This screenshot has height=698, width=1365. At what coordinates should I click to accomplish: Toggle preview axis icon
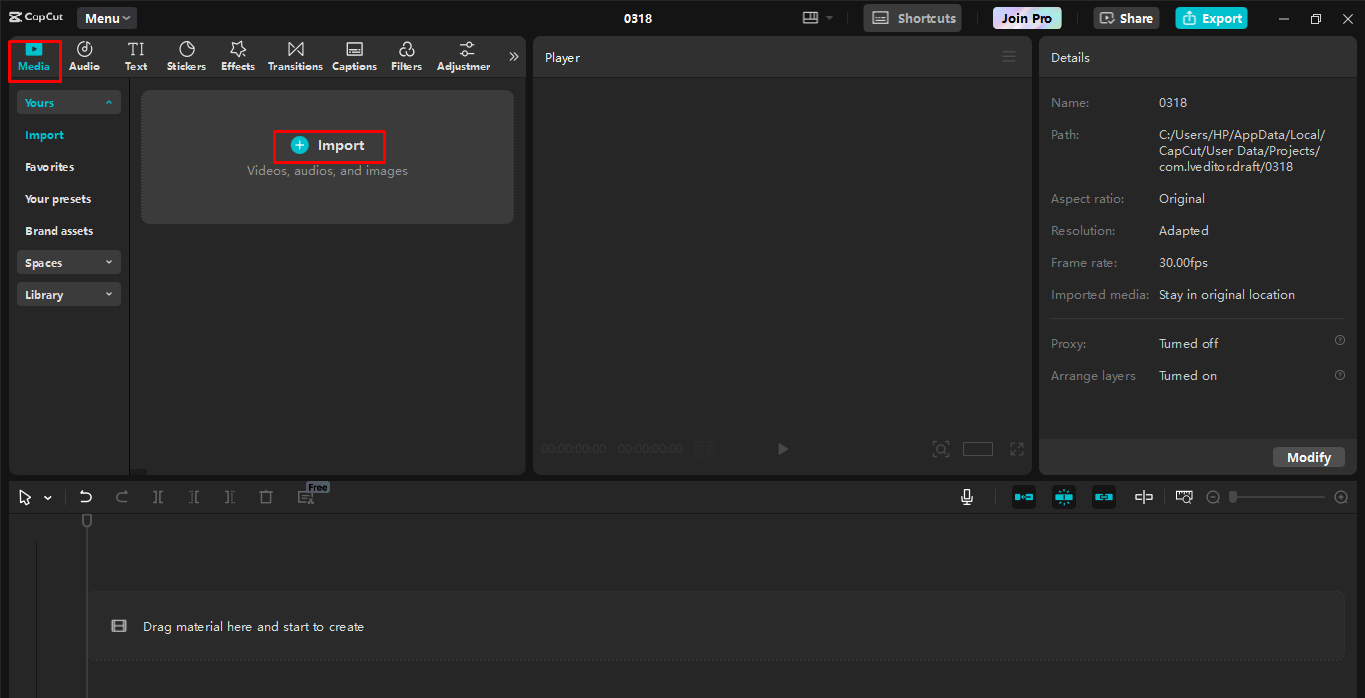coord(1144,497)
